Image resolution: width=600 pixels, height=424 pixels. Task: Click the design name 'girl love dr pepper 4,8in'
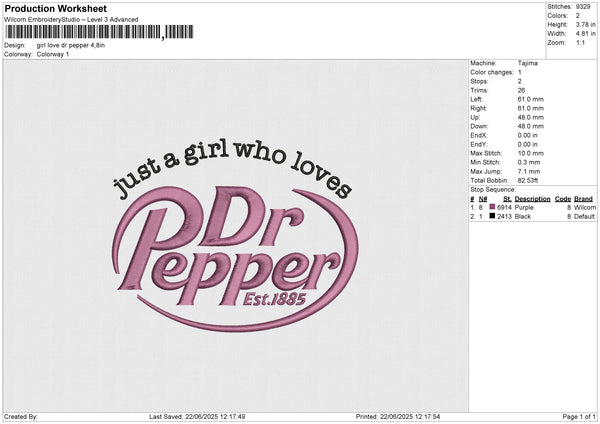tap(71, 45)
